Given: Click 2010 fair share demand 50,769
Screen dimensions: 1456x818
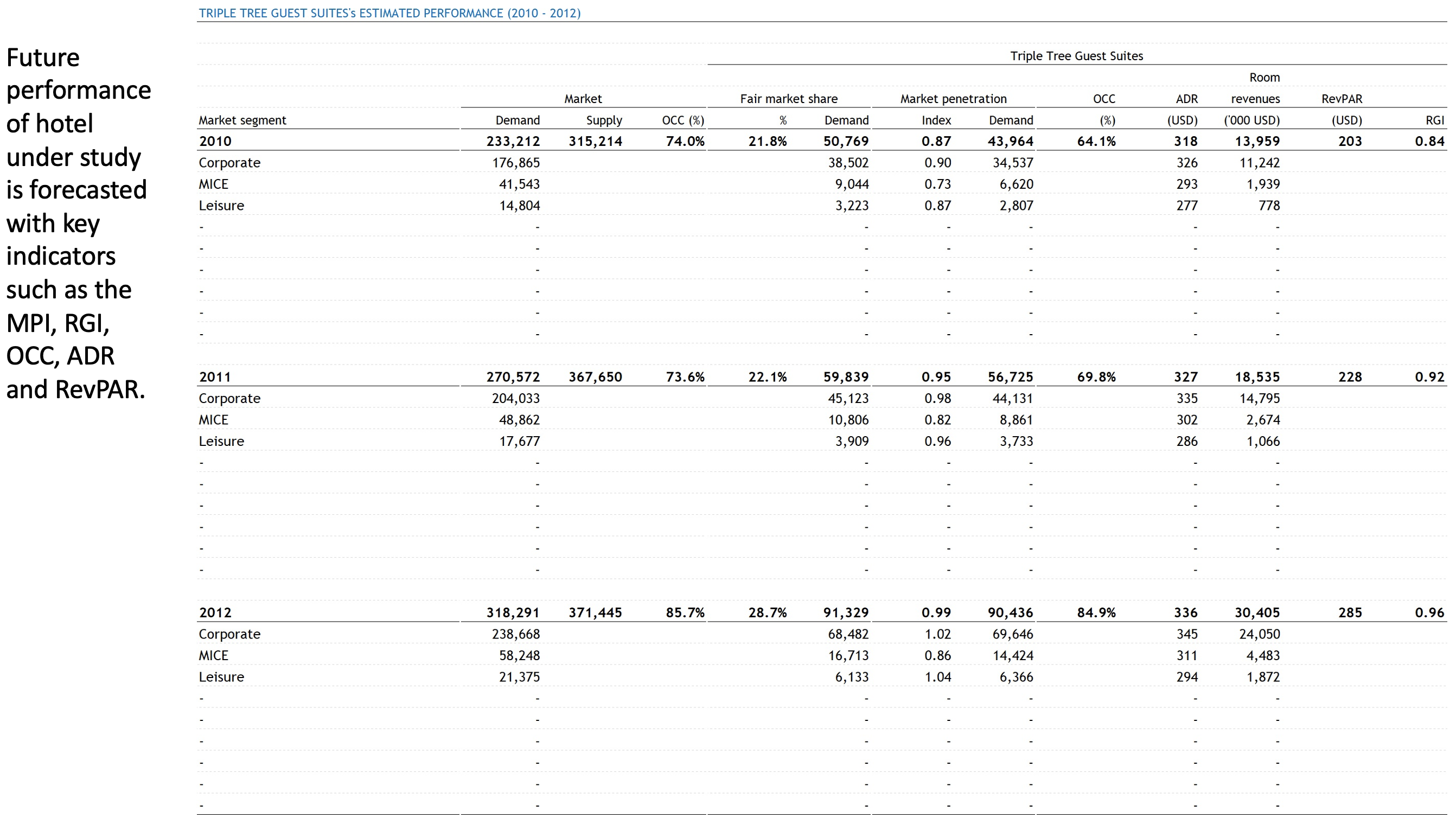Looking at the screenshot, I should point(846,142).
